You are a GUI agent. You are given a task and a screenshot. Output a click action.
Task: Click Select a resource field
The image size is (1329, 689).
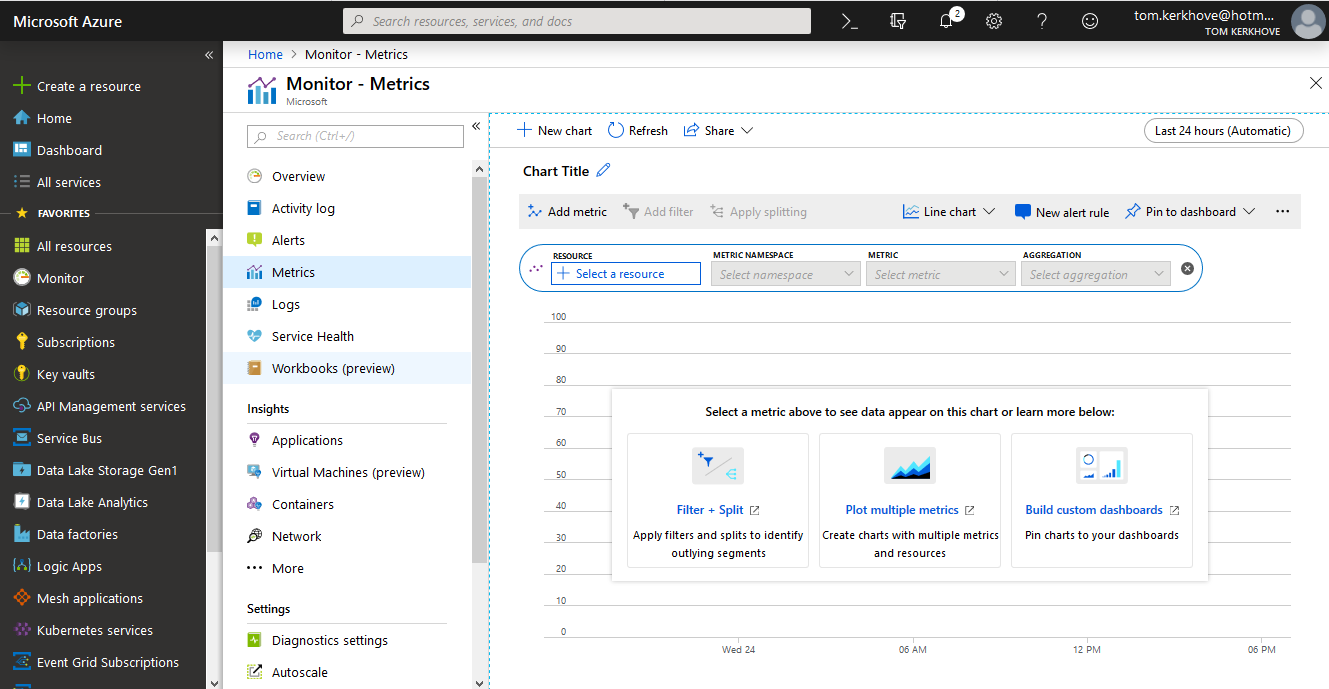(626, 274)
